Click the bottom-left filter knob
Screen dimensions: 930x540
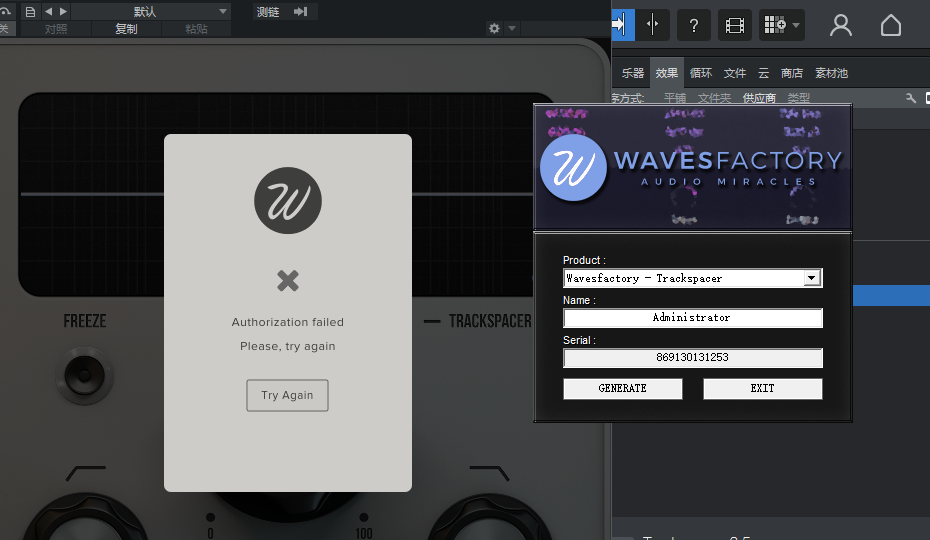tap(86, 518)
